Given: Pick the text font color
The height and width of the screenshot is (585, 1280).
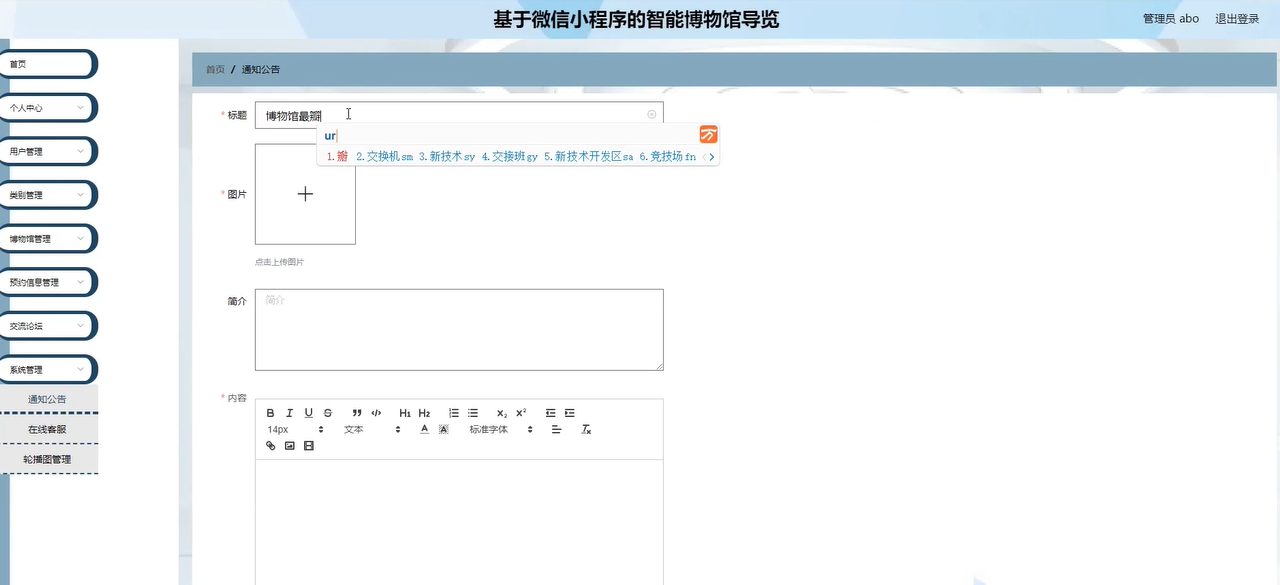Looking at the screenshot, I should click(x=424, y=429).
